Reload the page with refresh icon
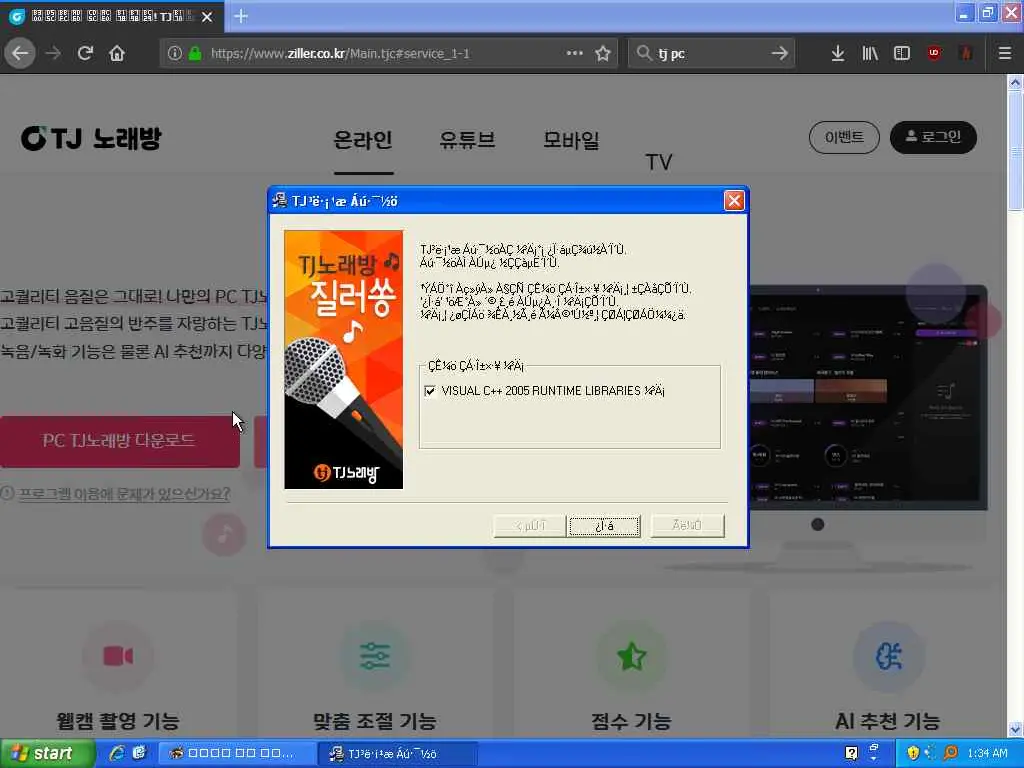Viewport: 1024px width, 768px height. coord(86,53)
